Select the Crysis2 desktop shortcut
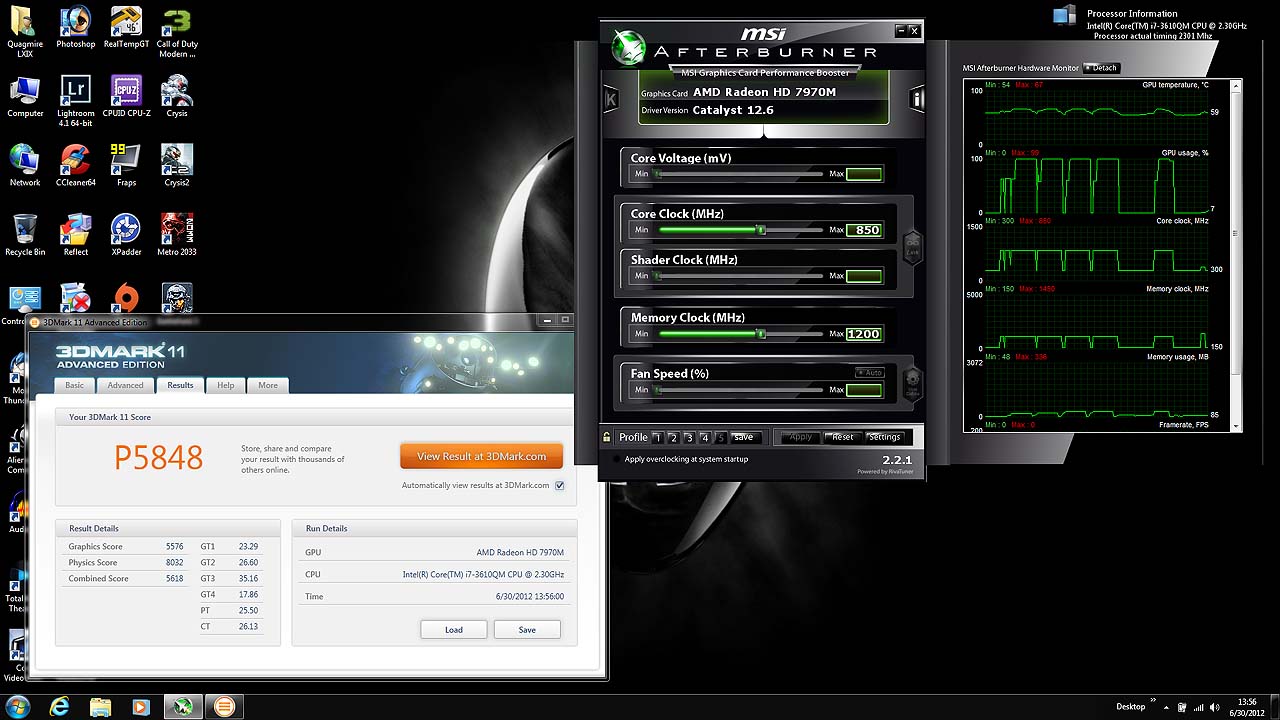Screen dimensions: 1280x720 [x=177, y=166]
